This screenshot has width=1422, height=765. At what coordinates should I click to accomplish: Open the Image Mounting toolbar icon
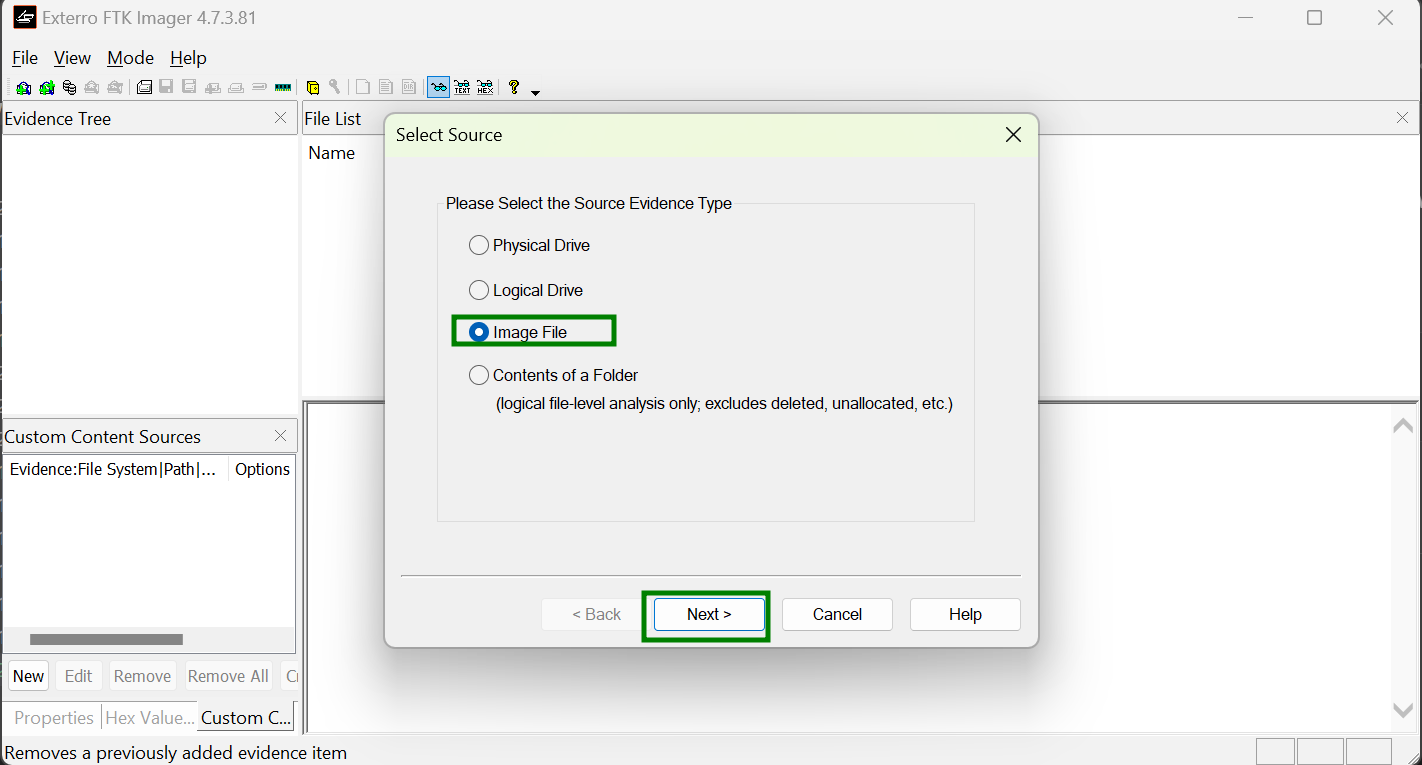(69, 88)
